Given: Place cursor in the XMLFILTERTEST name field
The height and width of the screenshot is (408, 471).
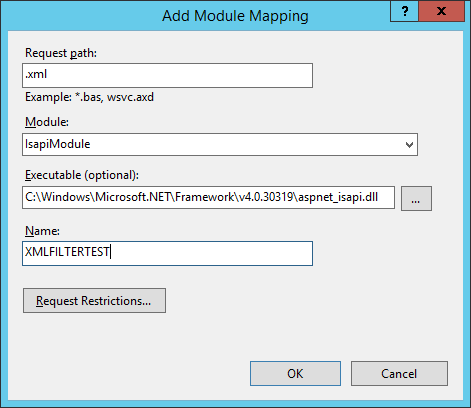Looking at the screenshot, I should click(x=167, y=253).
